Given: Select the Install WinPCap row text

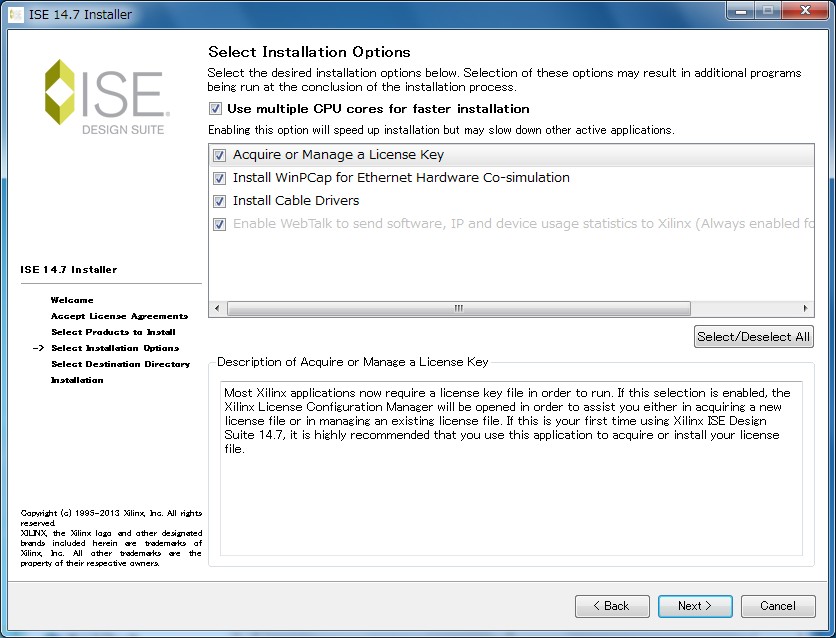Looking at the screenshot, I should (401, 177).
